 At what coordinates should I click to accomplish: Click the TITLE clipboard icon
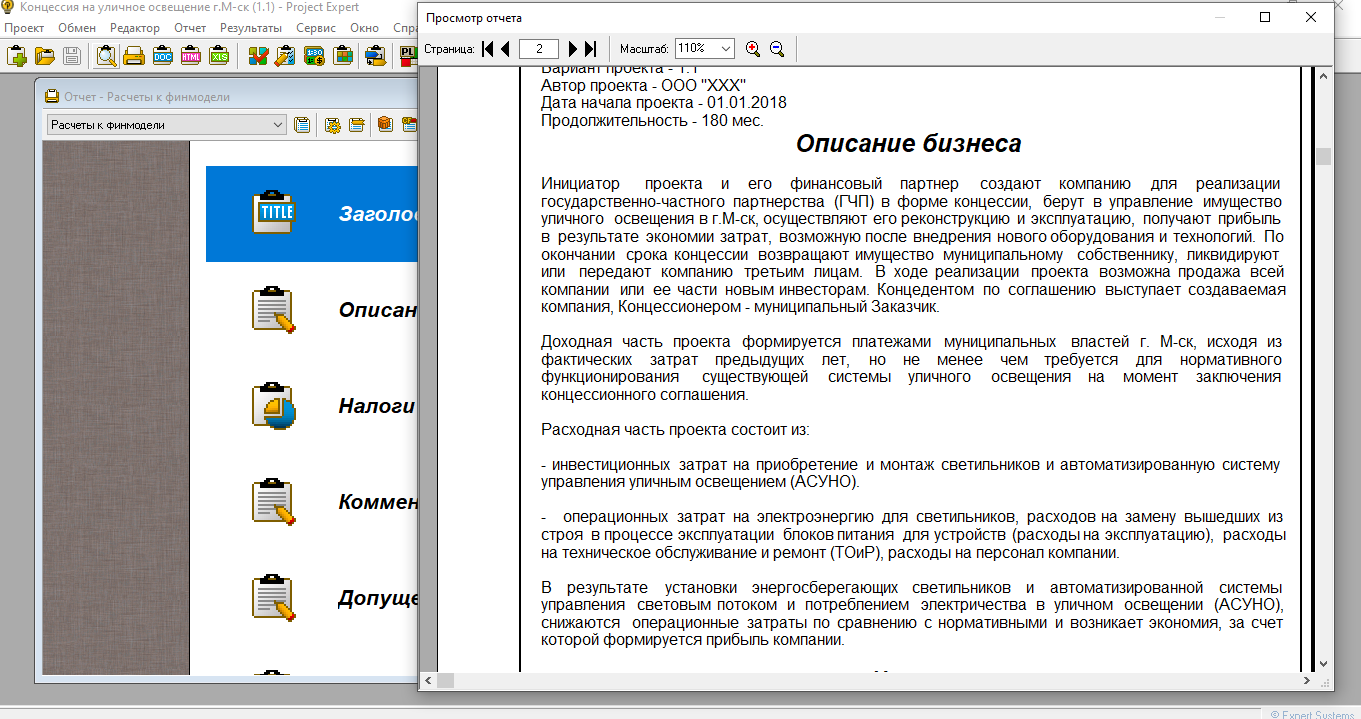pos(273,212)
